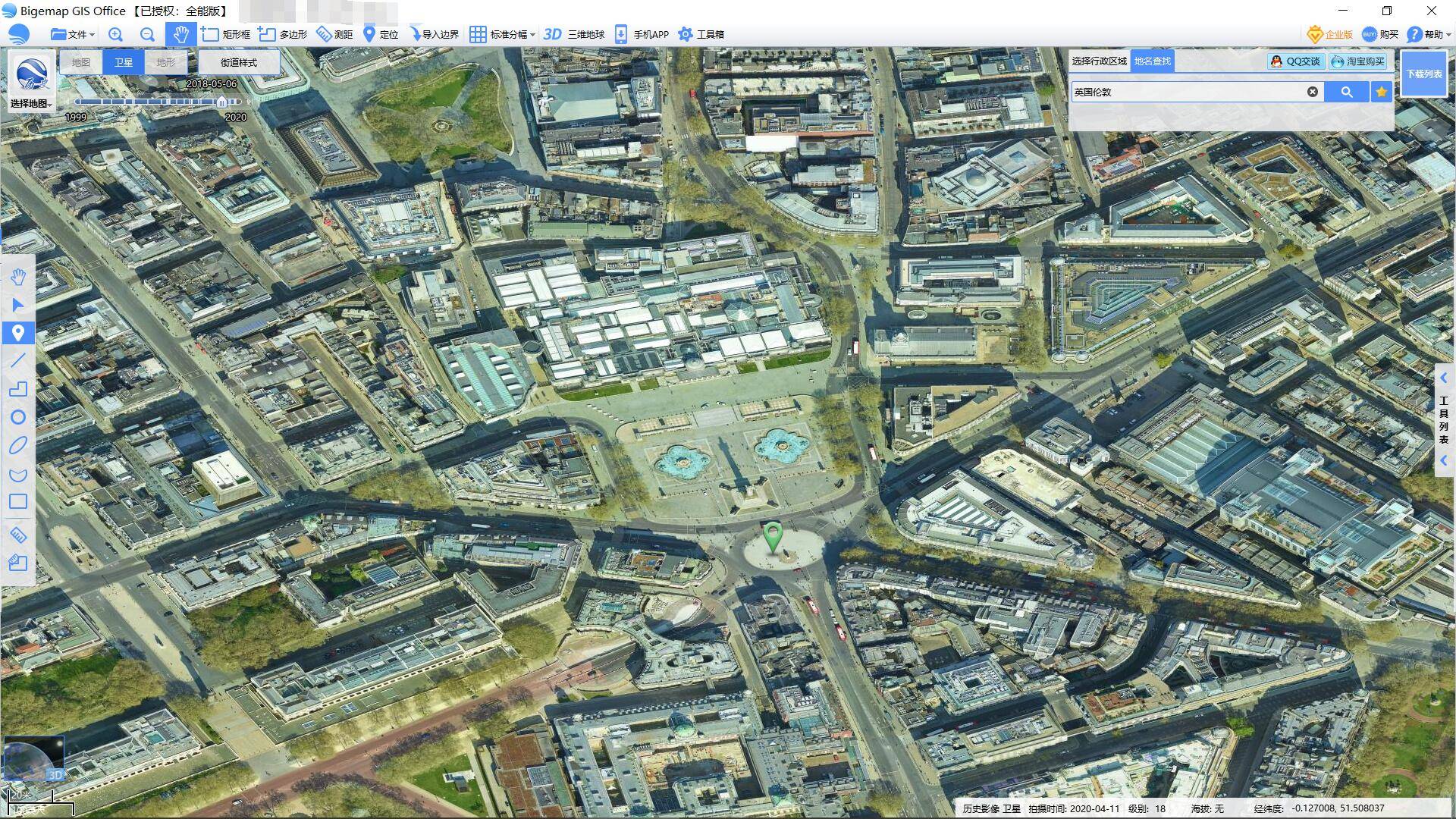Select the rectangle drawing tool in left sidebar
The width and height of the screenshot is (1456, 819).
pyautogui.click(x=18, y=501)
